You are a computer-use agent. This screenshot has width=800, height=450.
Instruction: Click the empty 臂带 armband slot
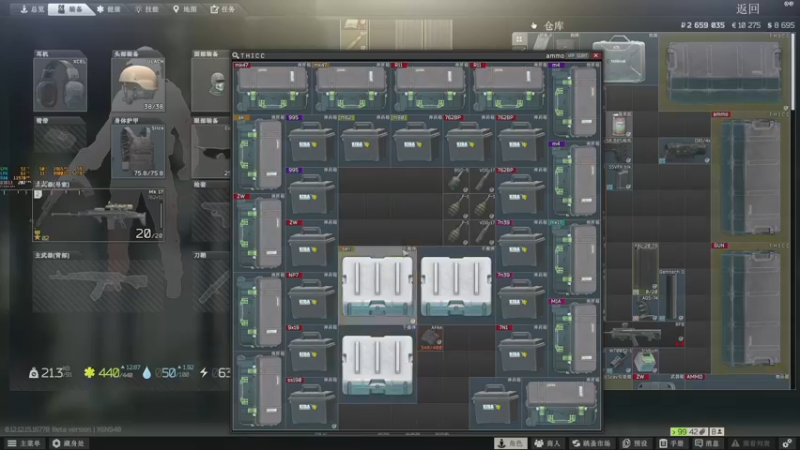tap(60, 139)
